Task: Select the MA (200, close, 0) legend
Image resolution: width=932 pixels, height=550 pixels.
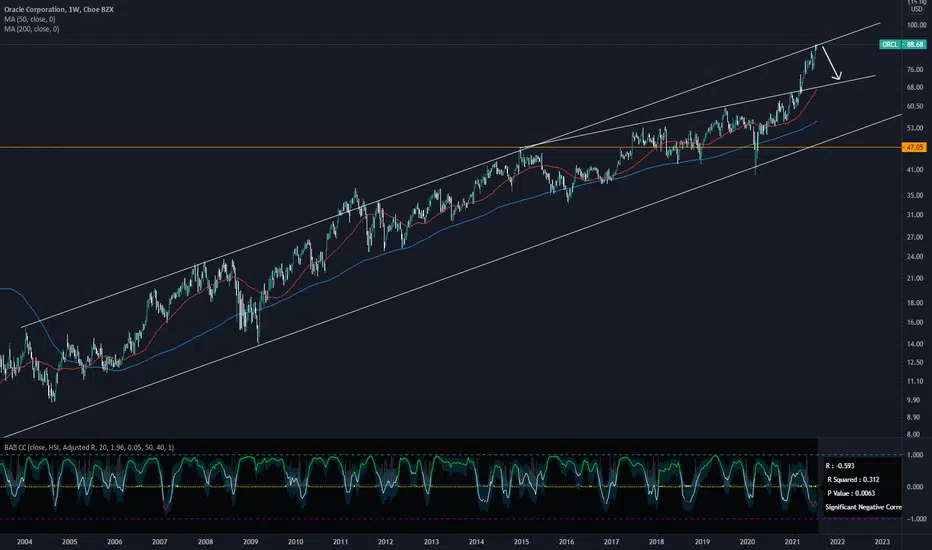Action: coord(32,29)
